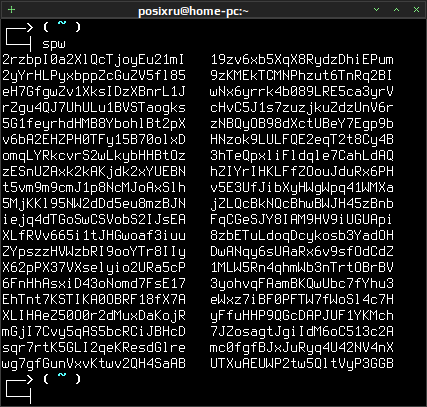
Task: Select the string beginning with X62pPX37
Action: [93, 268]
